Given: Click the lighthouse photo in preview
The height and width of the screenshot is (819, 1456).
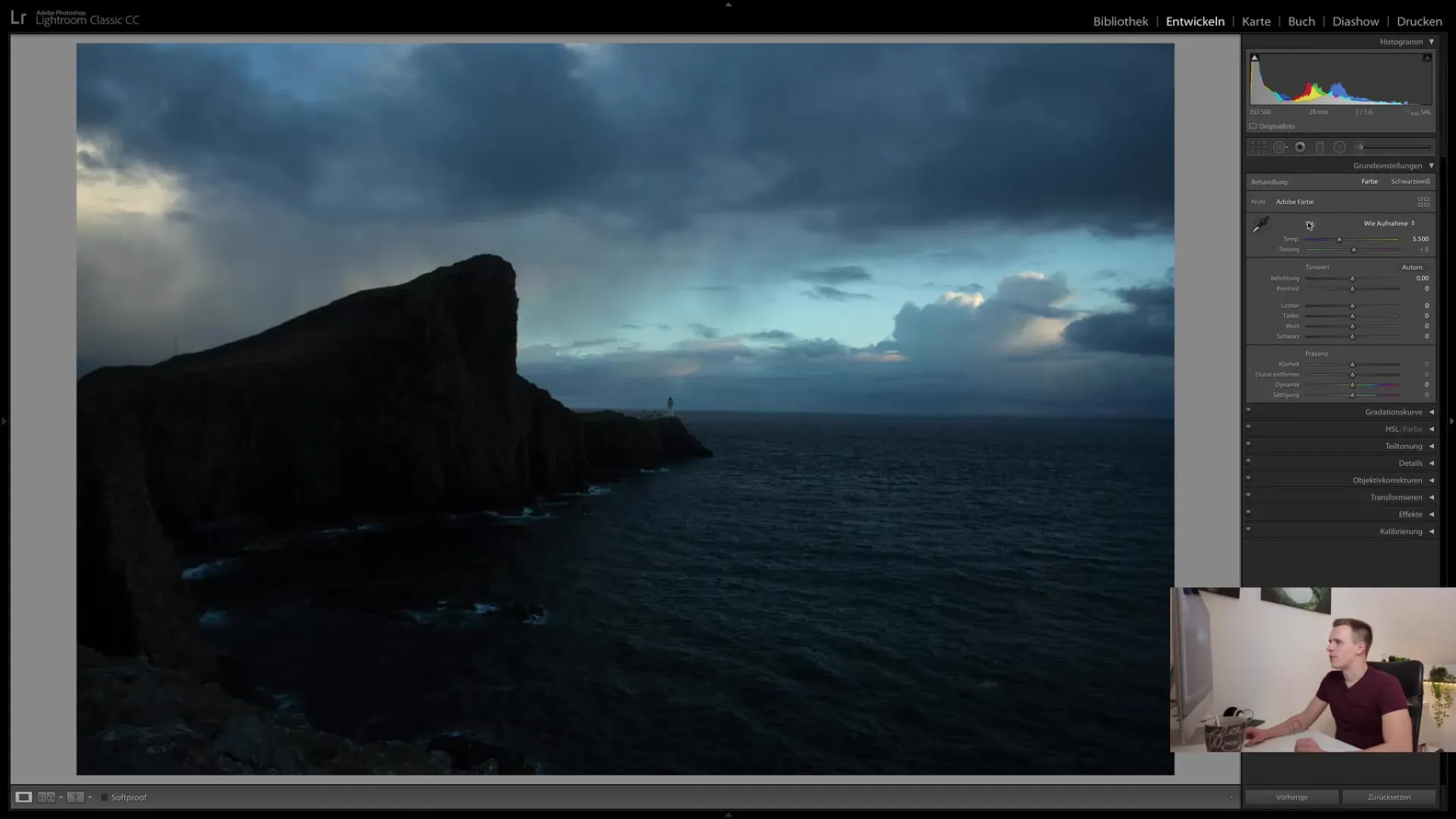Looking at the screenshot, I should pos(625,409).
